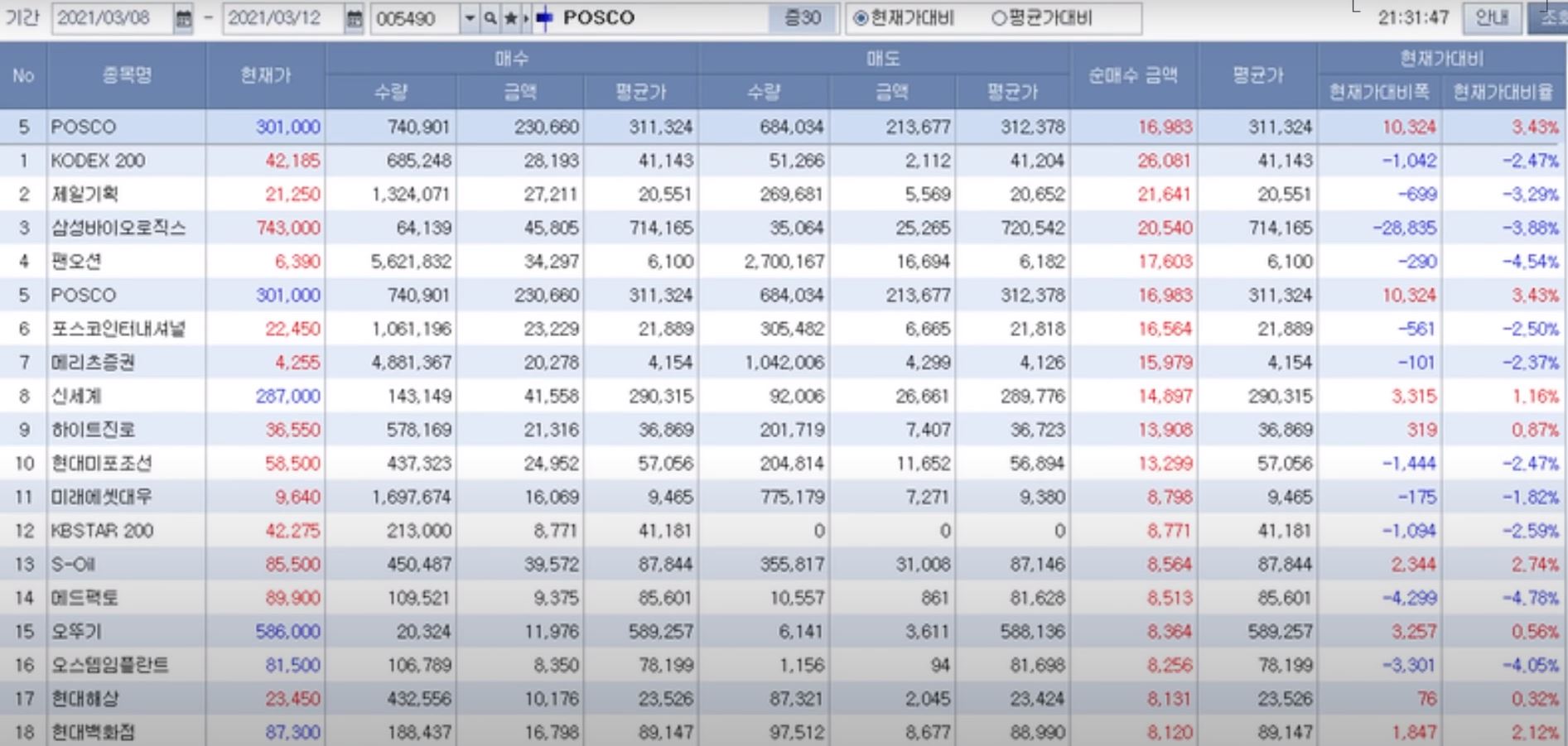Sort by 수량 under the 매도 header

click(x=764, y=92)
